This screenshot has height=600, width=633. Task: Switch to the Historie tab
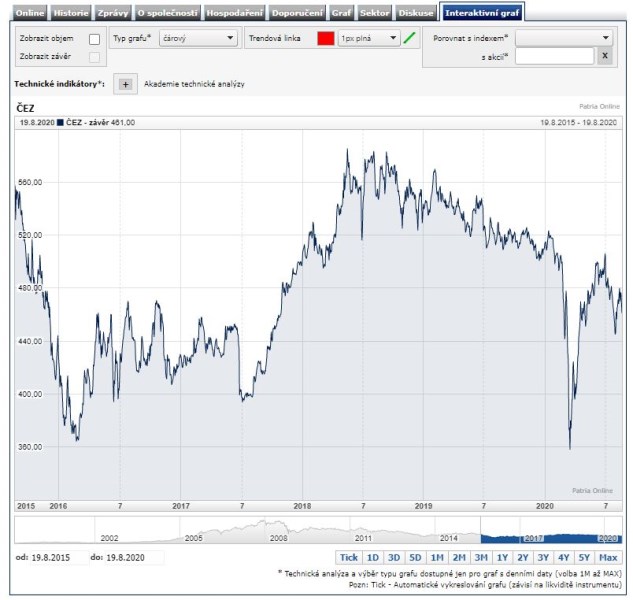click(70, 13)
